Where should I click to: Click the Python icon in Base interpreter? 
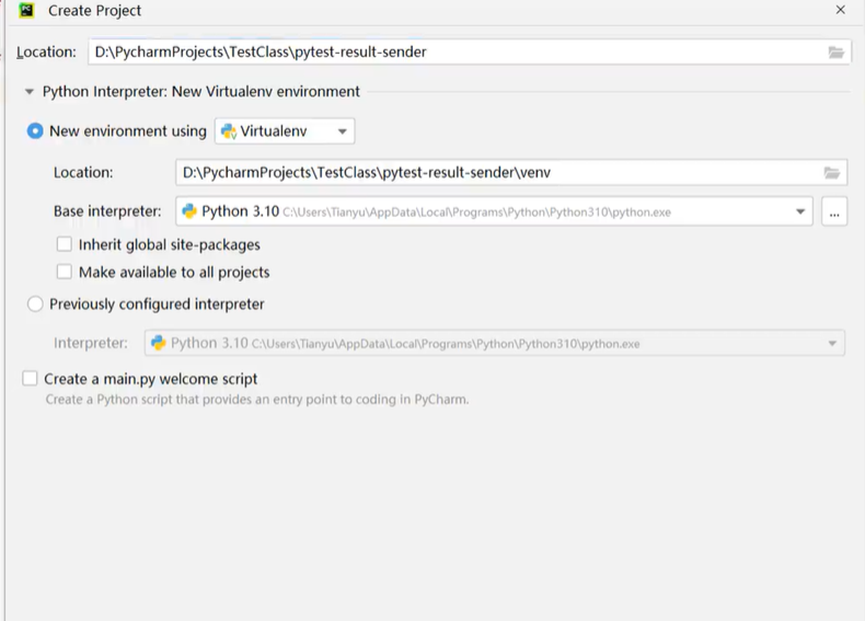click(x=189, y=211)
